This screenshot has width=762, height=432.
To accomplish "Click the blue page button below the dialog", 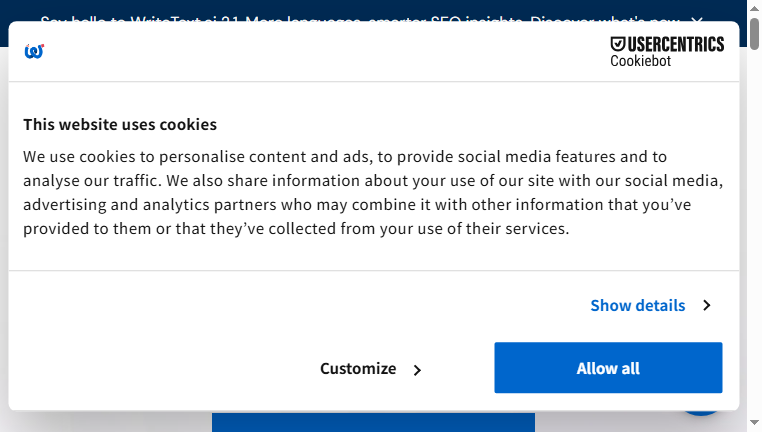I will [x=373, y=422].
